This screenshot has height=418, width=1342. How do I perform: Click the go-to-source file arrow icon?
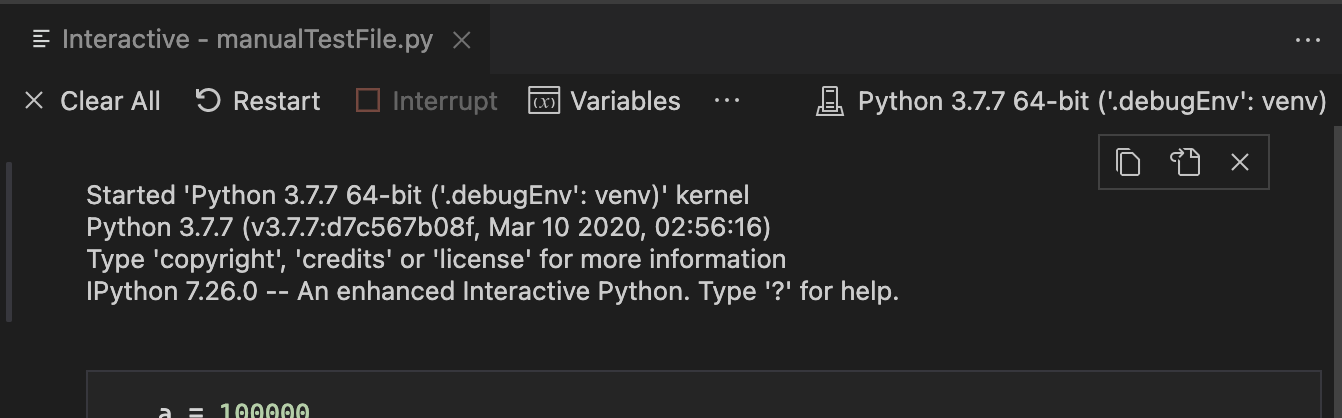(x=1184, y=162)
